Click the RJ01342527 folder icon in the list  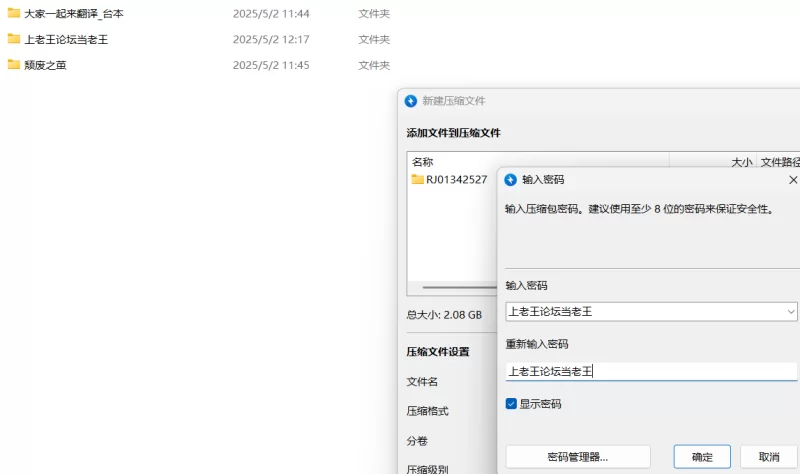coord(418,180)
